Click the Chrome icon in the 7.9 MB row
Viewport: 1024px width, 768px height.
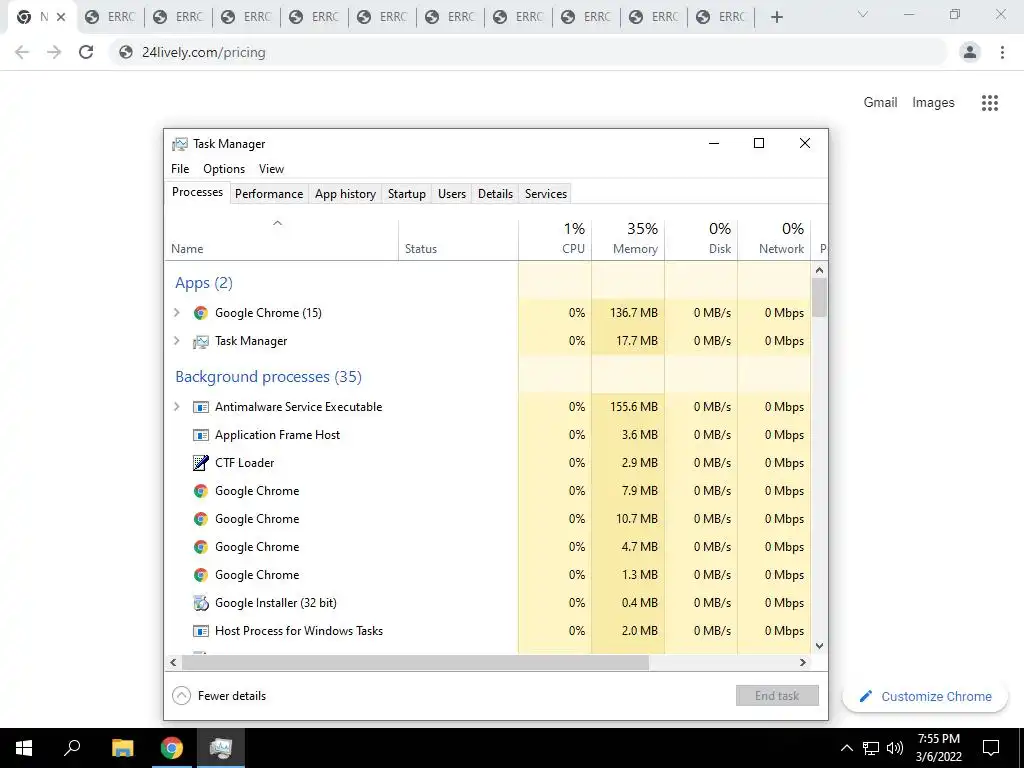point(200,491)
